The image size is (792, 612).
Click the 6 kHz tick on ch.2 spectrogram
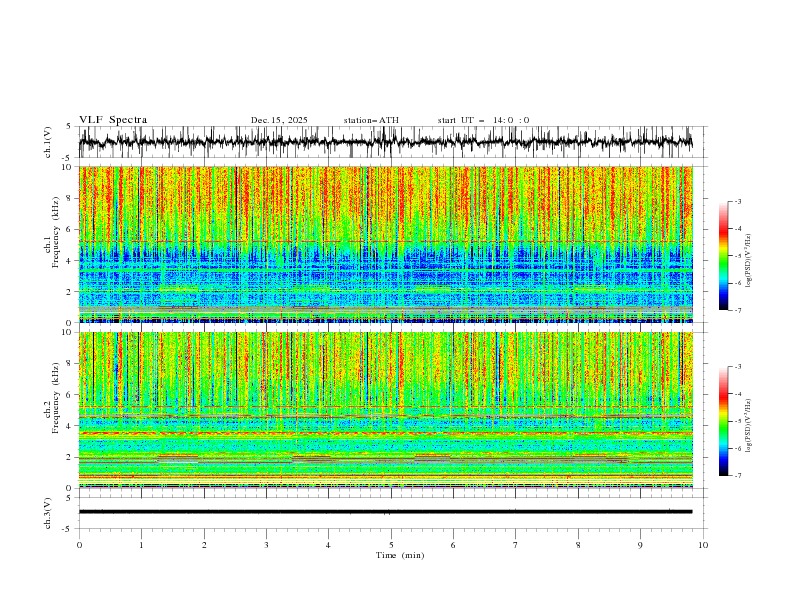(71, 394)
